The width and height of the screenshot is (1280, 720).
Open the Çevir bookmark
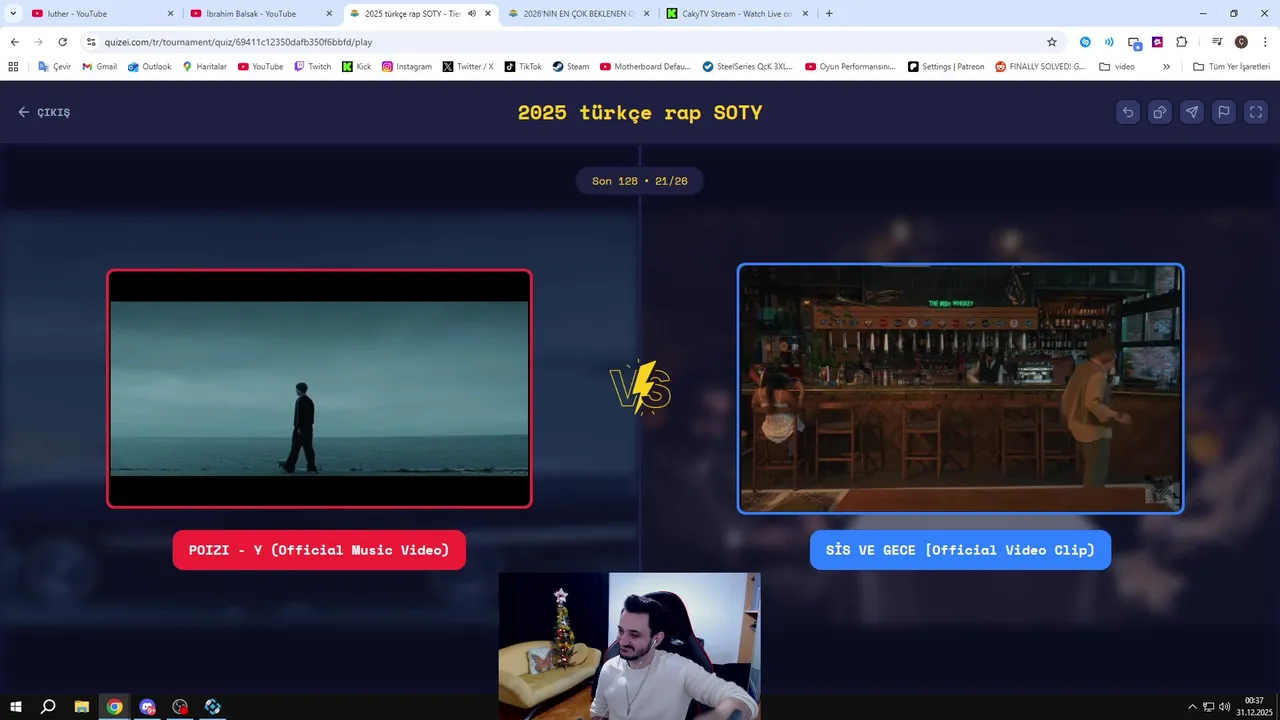tap(54, 67)
